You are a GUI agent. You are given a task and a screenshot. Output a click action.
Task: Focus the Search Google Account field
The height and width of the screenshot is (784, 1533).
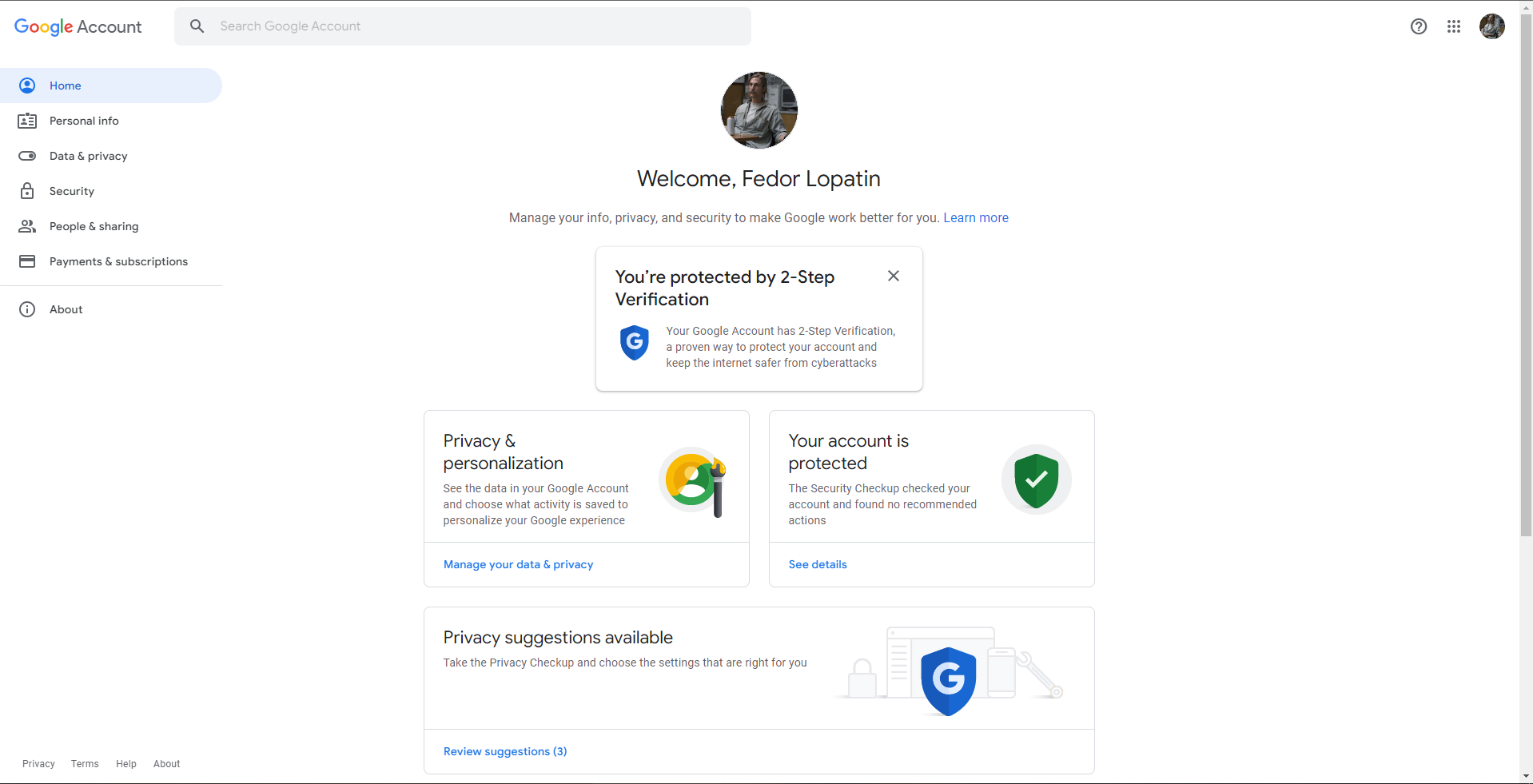tap(463, 26)
